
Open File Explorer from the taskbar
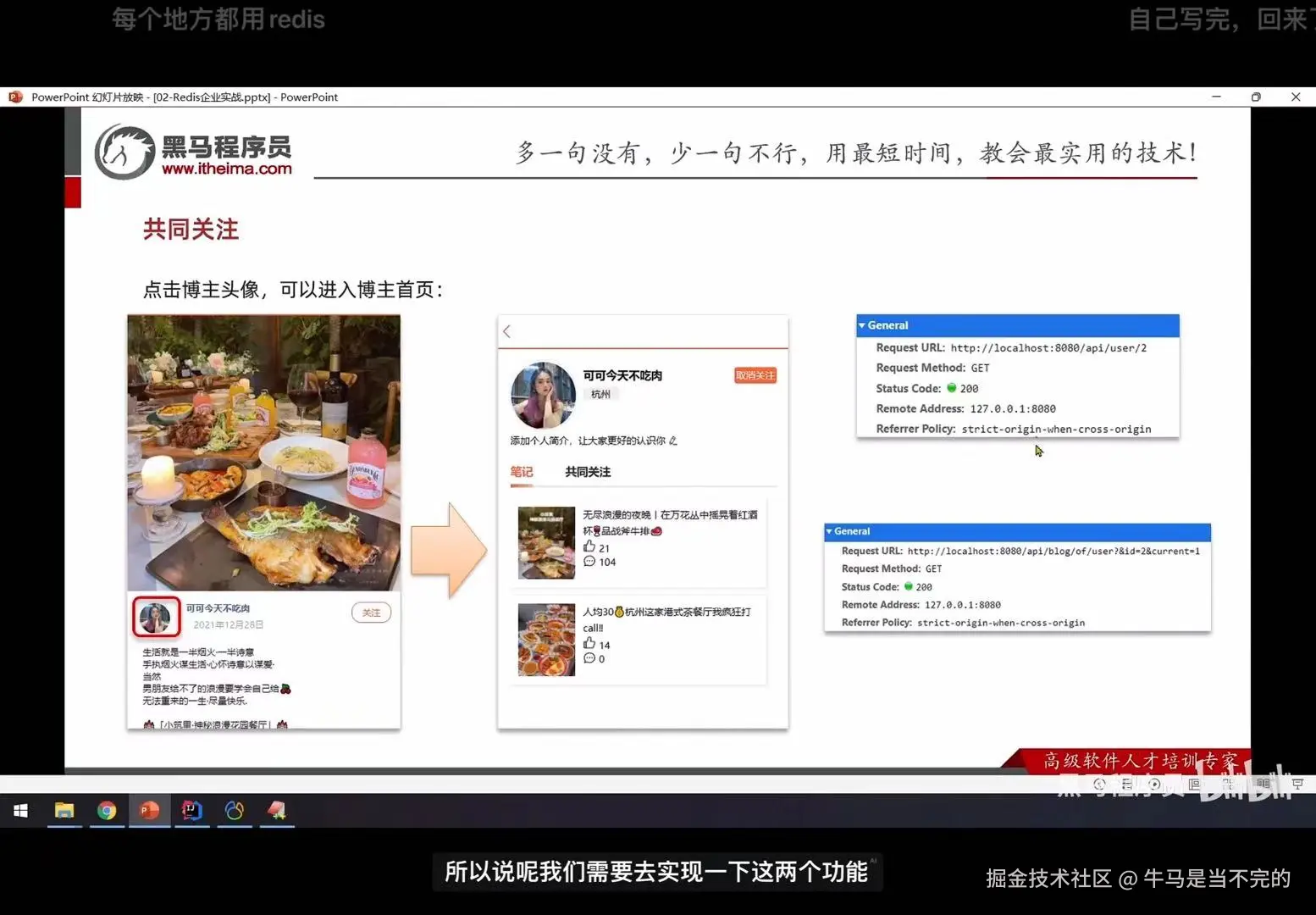coord(64,811)
